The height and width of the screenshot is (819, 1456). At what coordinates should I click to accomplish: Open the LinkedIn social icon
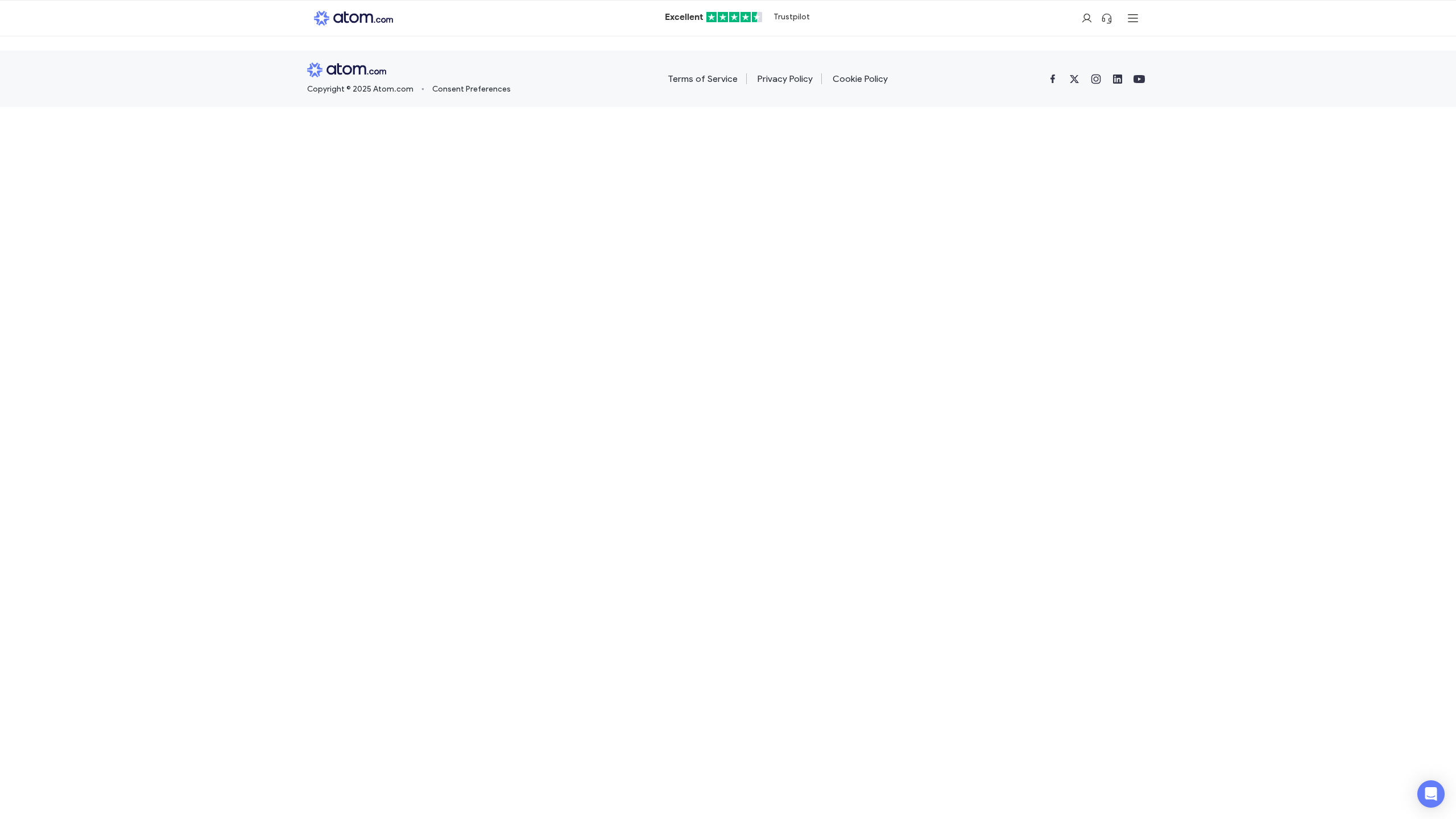click(x=1118, y=79)
